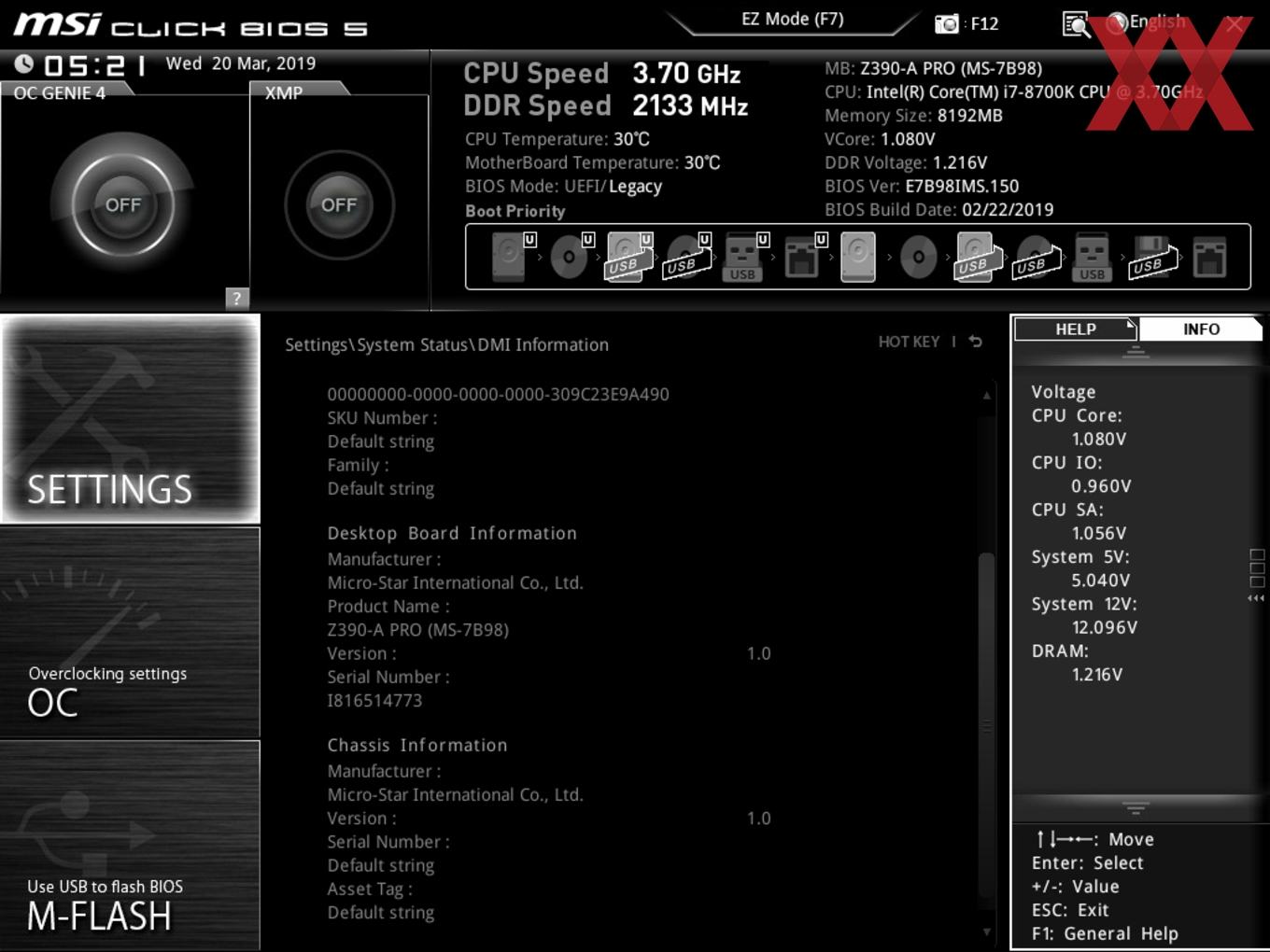
Task: Expand the side panel with triple-arrow handle
Action: (1256, 598)
